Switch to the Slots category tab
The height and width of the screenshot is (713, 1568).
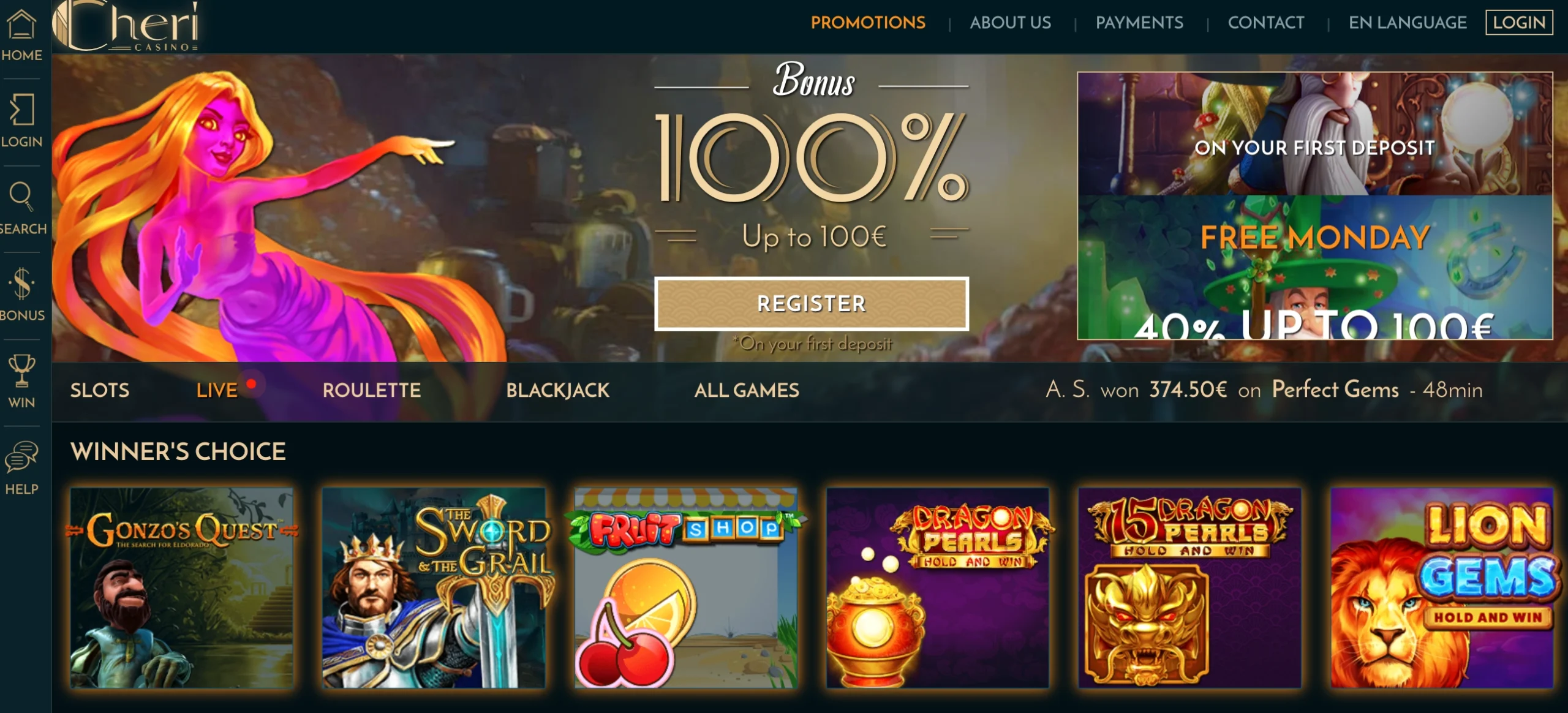[x=100, y=390]
